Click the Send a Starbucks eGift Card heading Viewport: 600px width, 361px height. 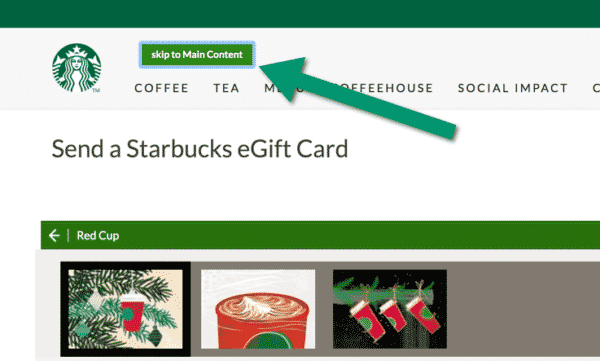200,149
